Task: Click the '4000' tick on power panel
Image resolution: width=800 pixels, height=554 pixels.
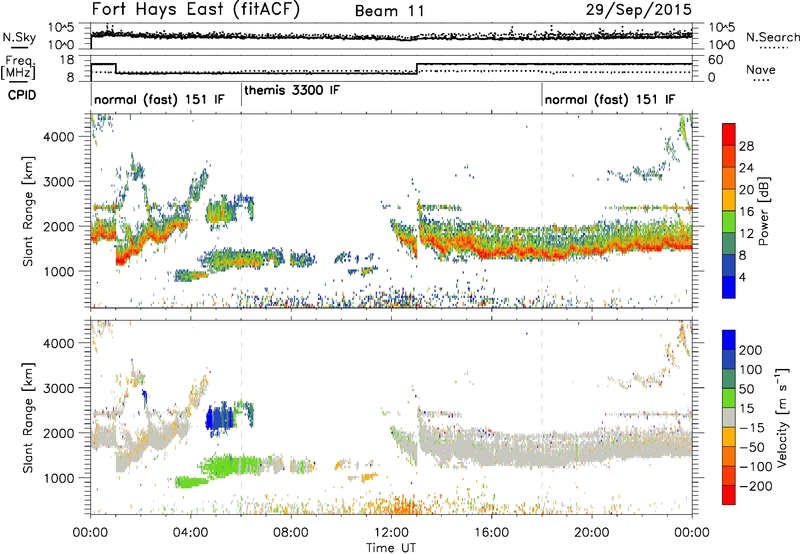Action: (59, 137)
